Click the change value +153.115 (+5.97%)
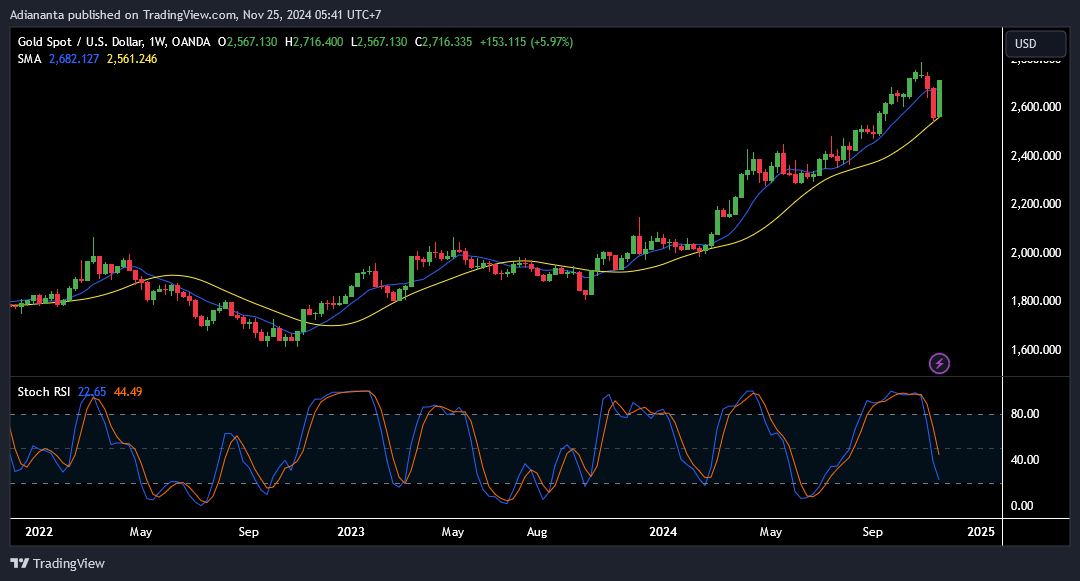Screen dimensions: 1080x581 point(526,42)
